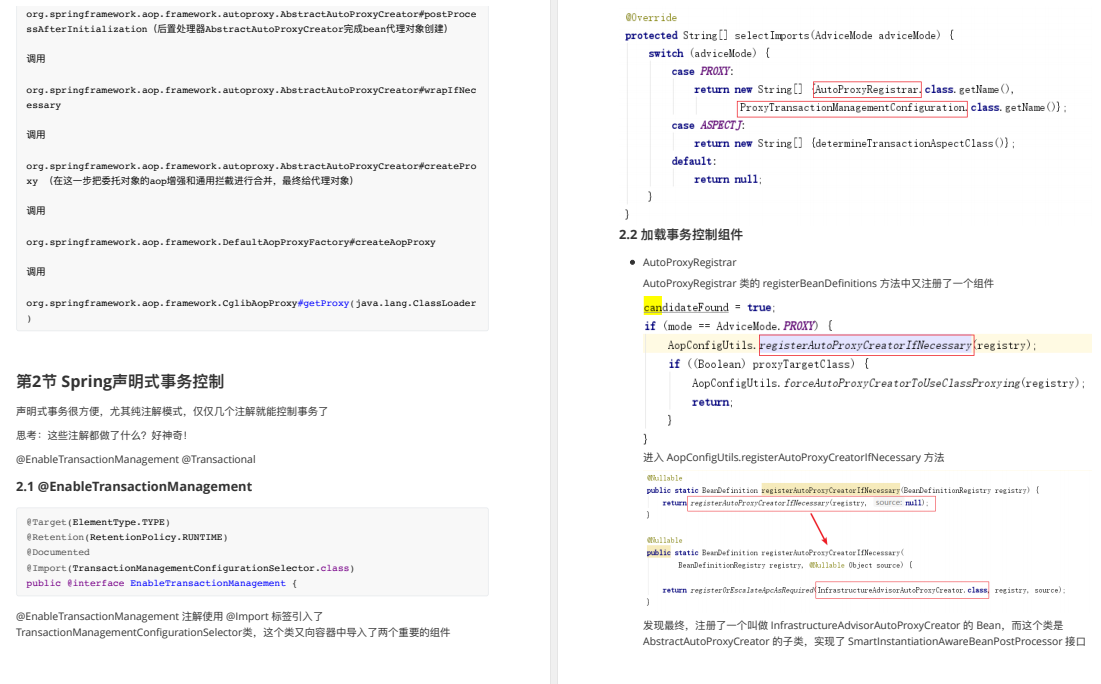Click 'public @interface EnableTransactionManagement {' line
This screenshot has width=1101, height=684.
[x=161, y=584]
